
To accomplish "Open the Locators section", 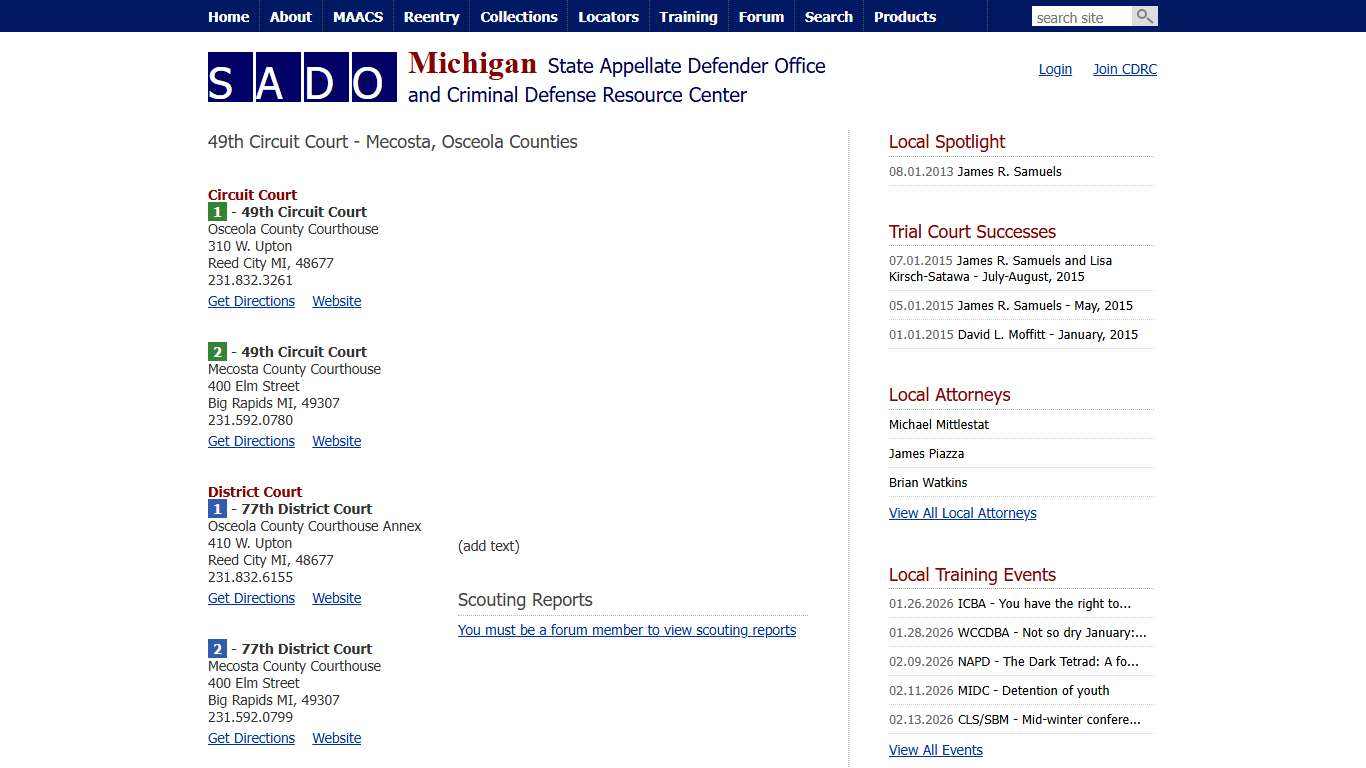I will coord(608,16).
